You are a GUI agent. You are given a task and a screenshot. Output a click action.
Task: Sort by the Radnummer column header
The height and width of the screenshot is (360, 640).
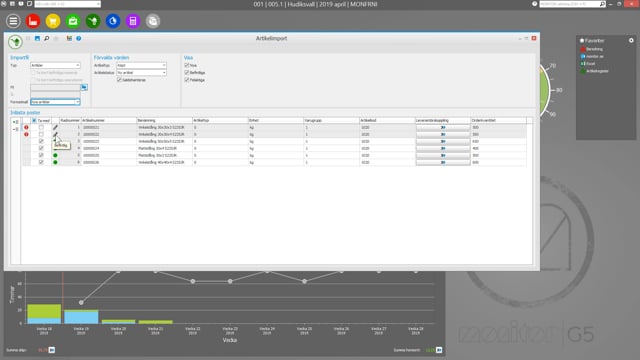tap(70, 120)
